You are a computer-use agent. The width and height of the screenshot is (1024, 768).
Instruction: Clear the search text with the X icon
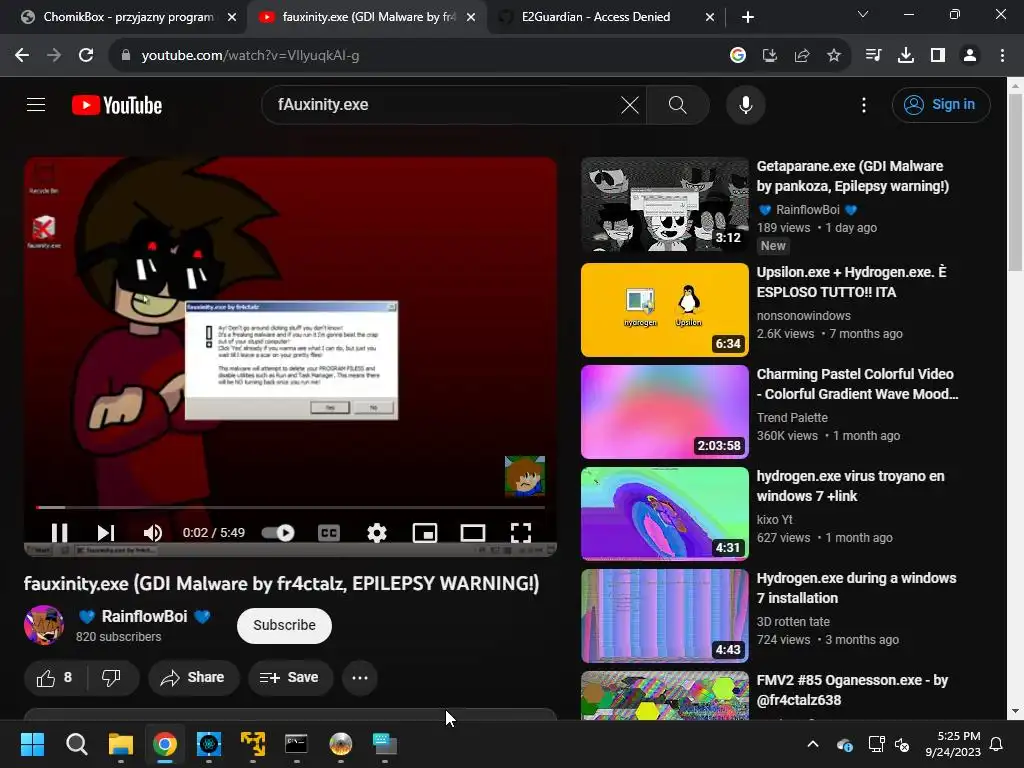(x=630, y=104)
